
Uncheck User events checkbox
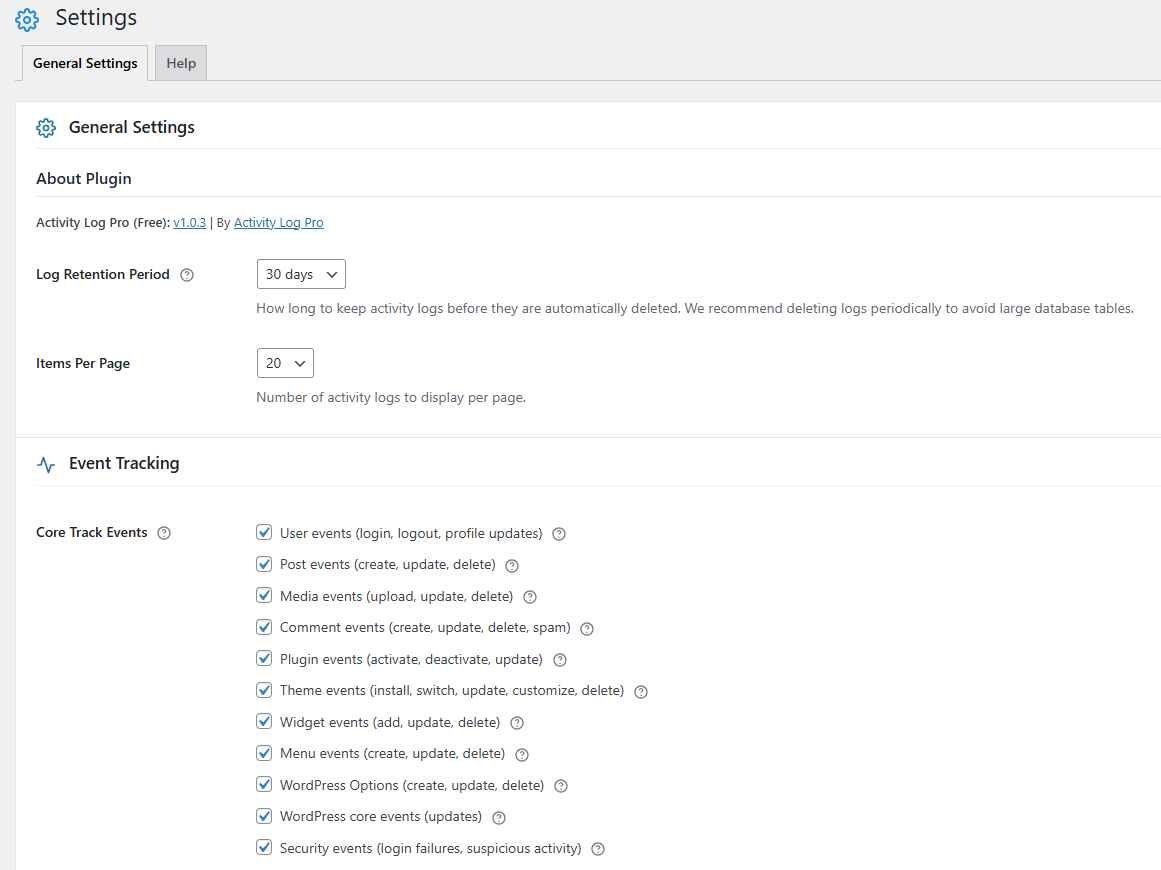pos(264,532)
